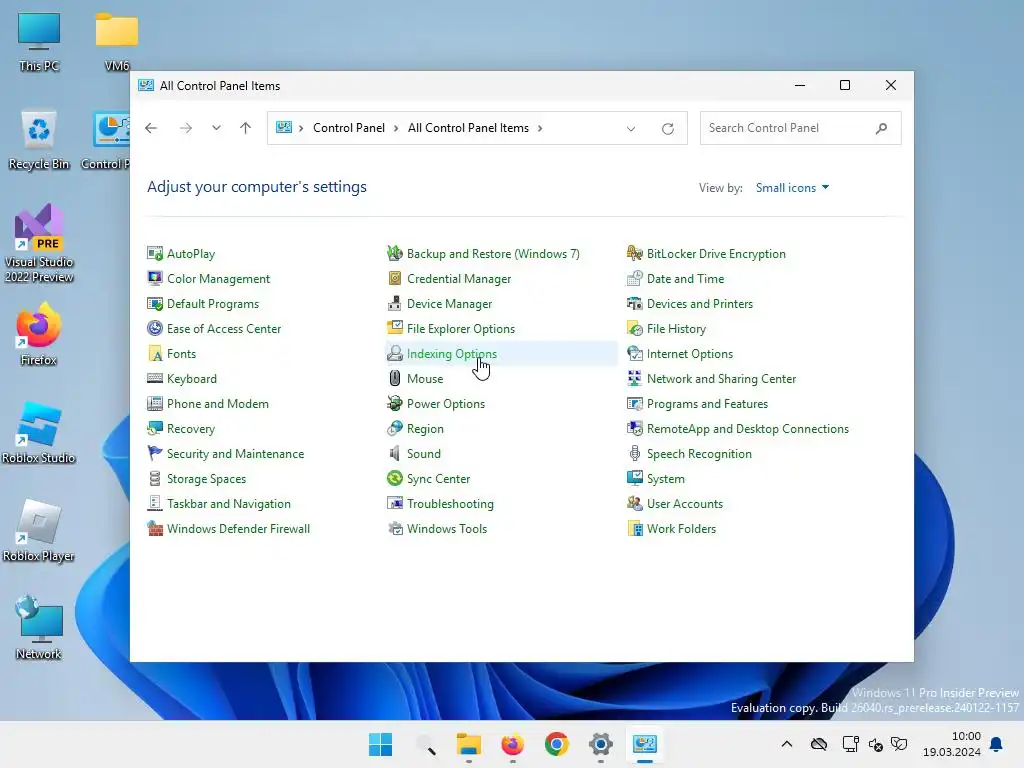Click the Backup and Restore icon

point(394,253)
